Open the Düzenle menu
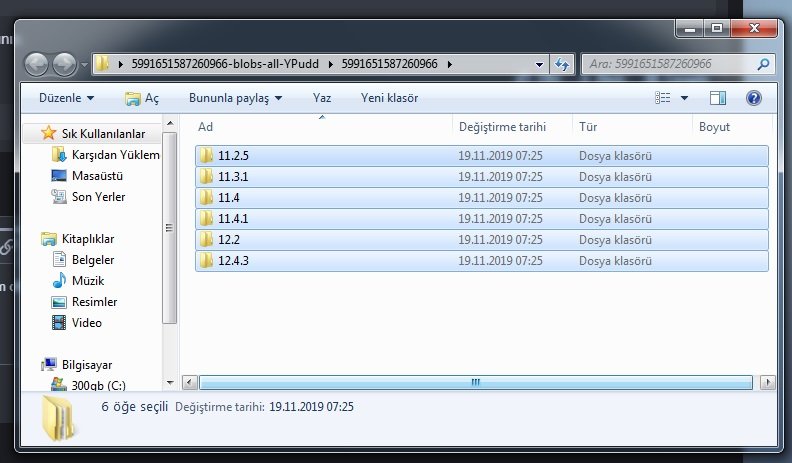This screenshot has height=463, width=792. [x=66, y=98]
